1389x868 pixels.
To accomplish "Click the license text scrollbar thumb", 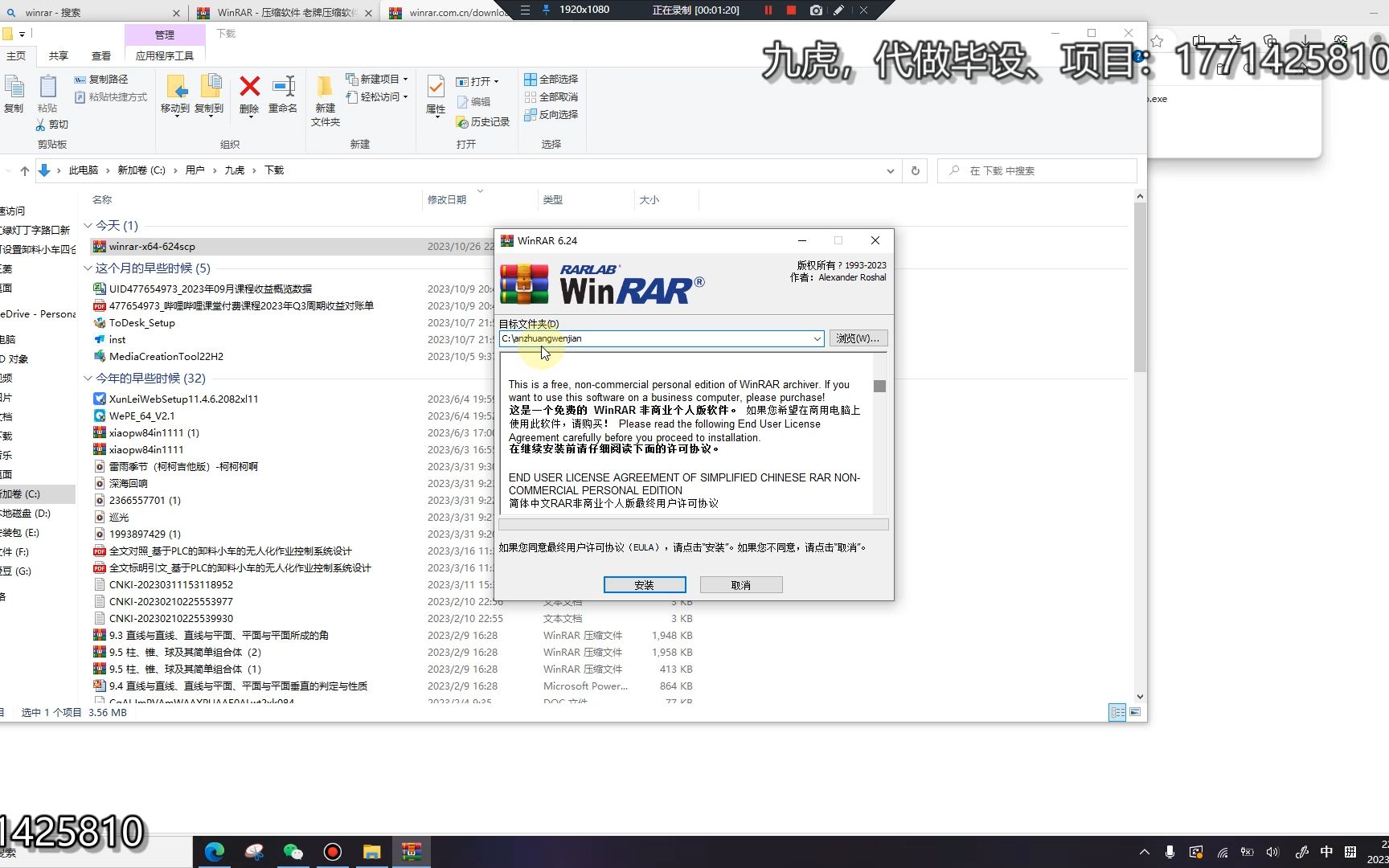I will point(879,387).
